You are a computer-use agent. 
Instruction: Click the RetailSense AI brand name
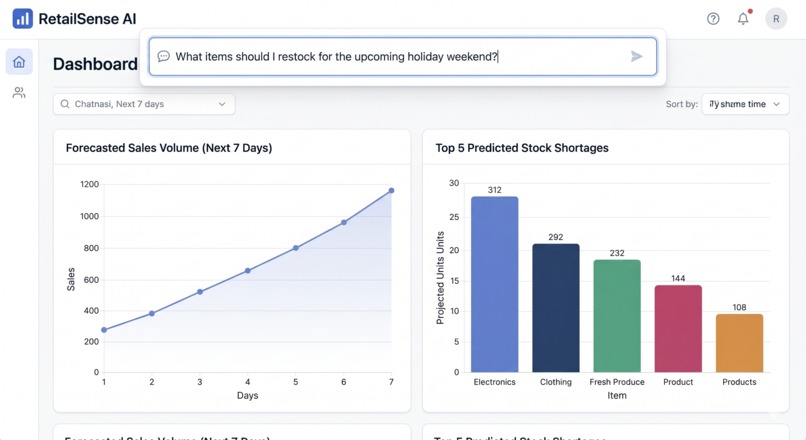point(87,19)
